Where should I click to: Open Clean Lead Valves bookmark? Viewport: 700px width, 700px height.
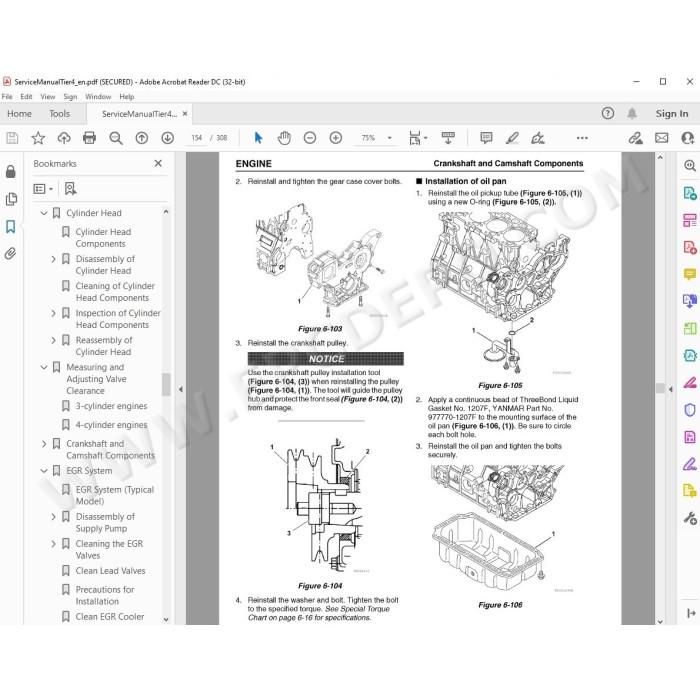point(110,571)
